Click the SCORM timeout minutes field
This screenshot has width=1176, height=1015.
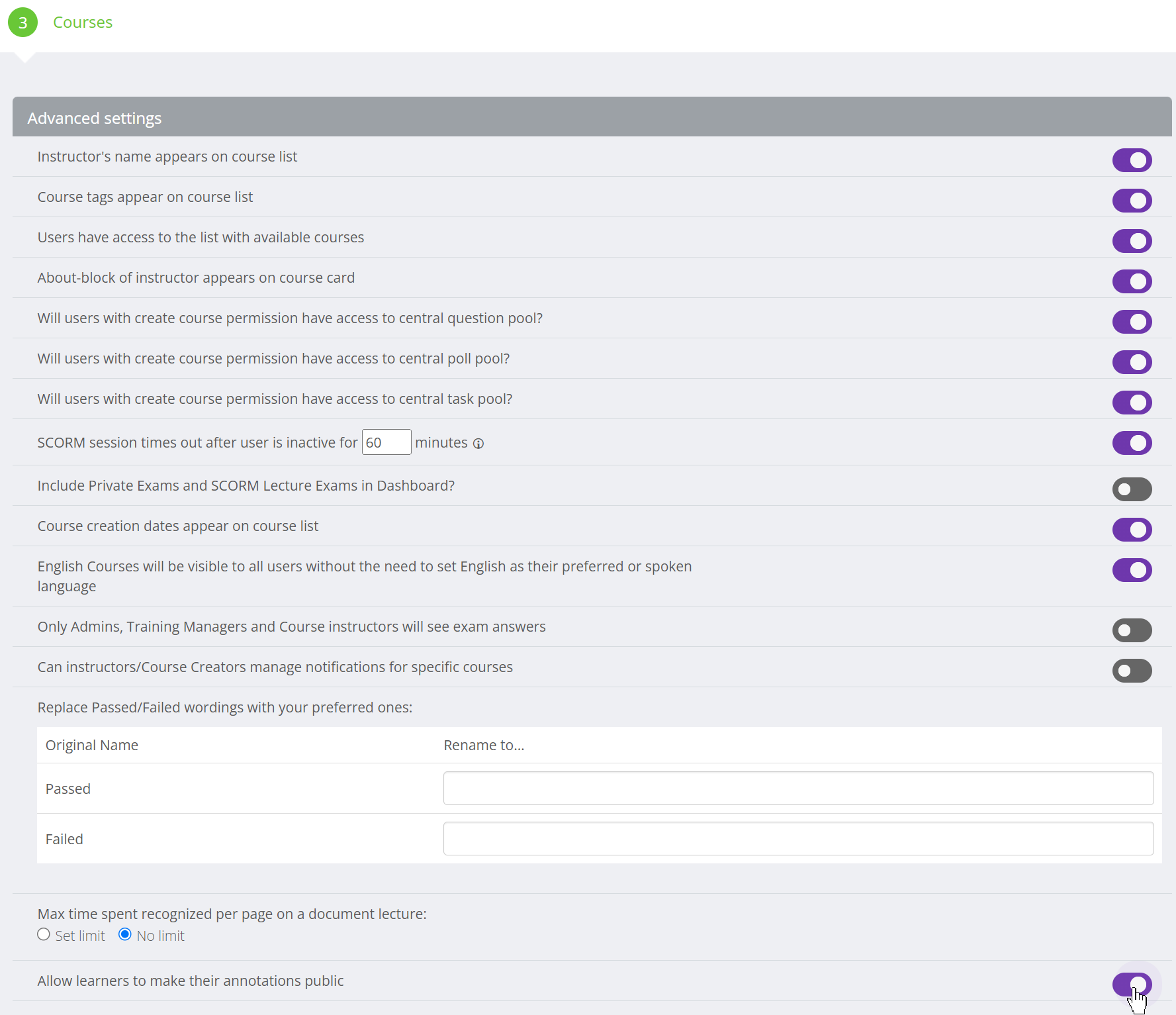pos(386,442)
